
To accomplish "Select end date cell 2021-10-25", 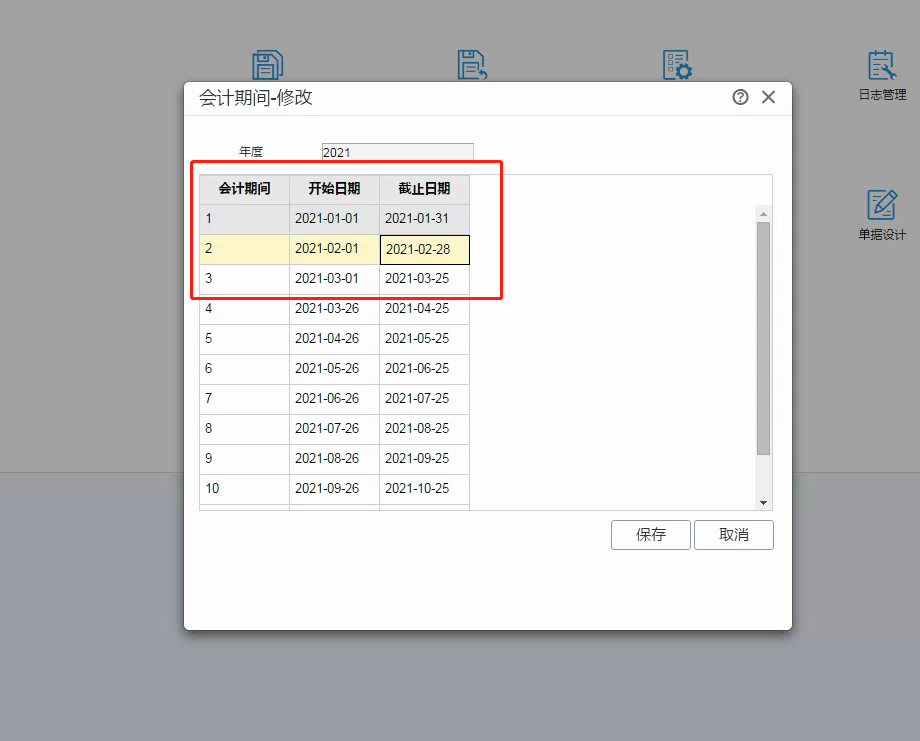I will [424, 489].
